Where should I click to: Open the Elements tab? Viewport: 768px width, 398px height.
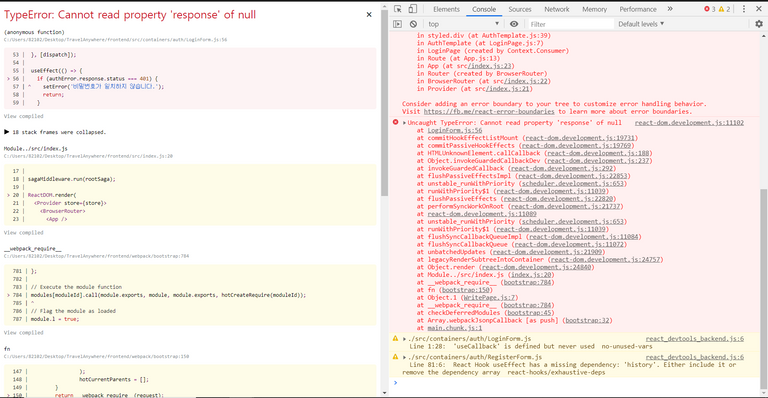446,9
